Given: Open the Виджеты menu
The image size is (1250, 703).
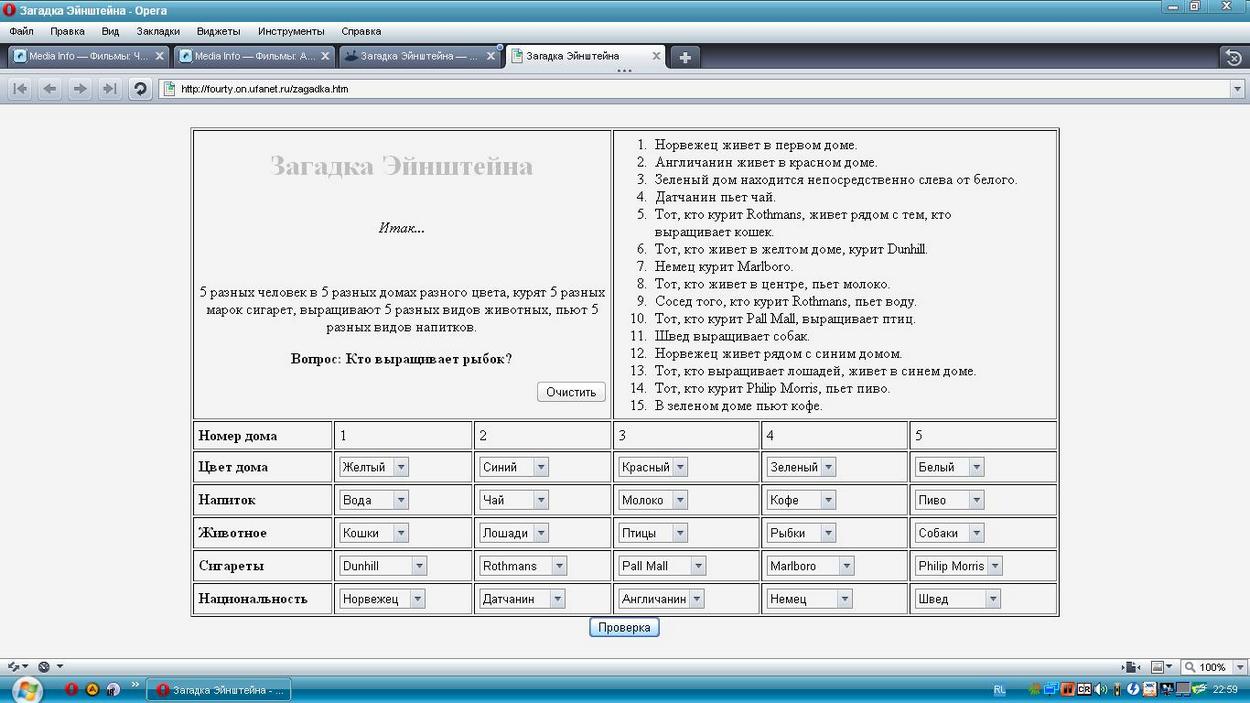Looking at the screenshot, I should coord(218,31).
